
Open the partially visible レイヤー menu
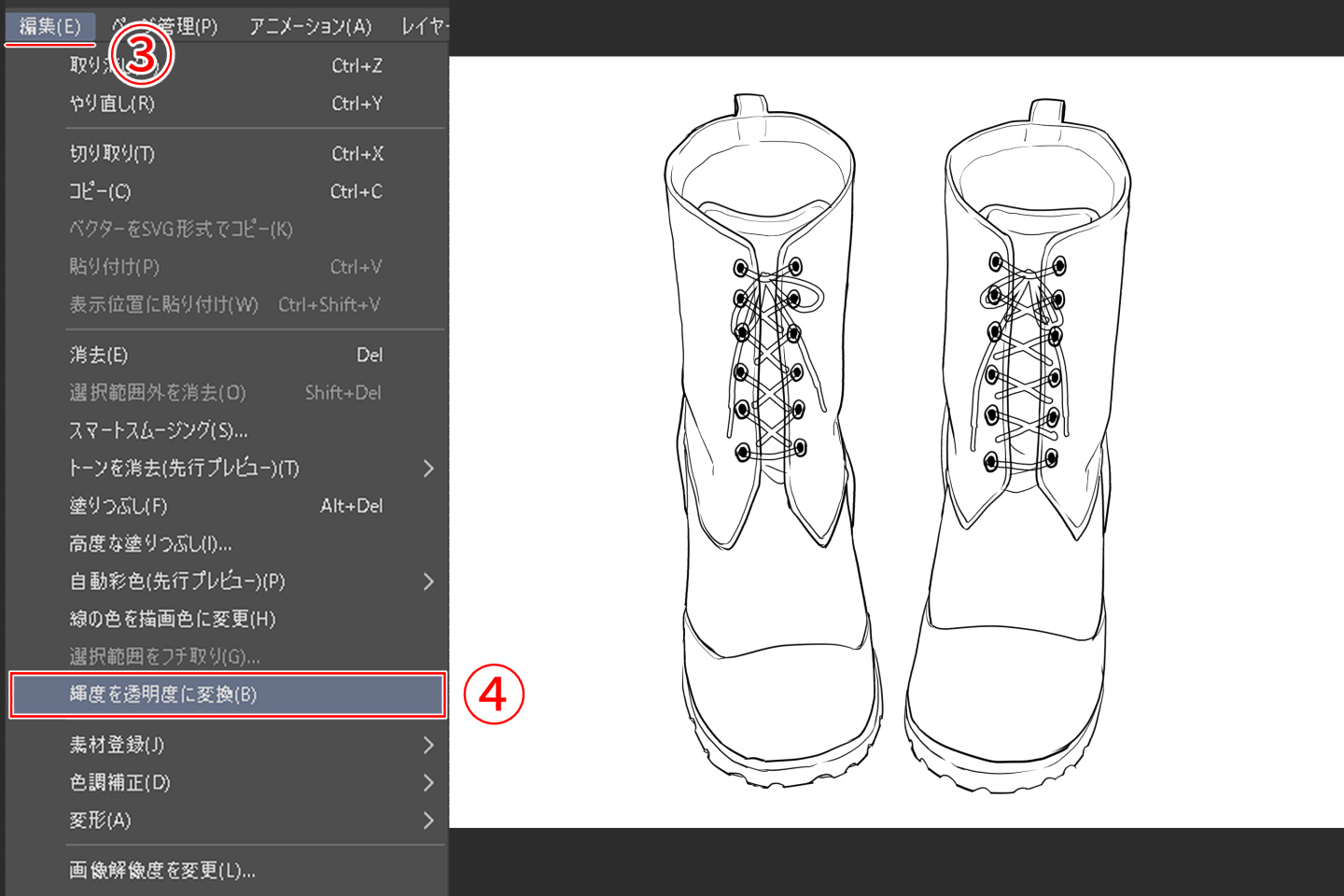coord(425,26)
